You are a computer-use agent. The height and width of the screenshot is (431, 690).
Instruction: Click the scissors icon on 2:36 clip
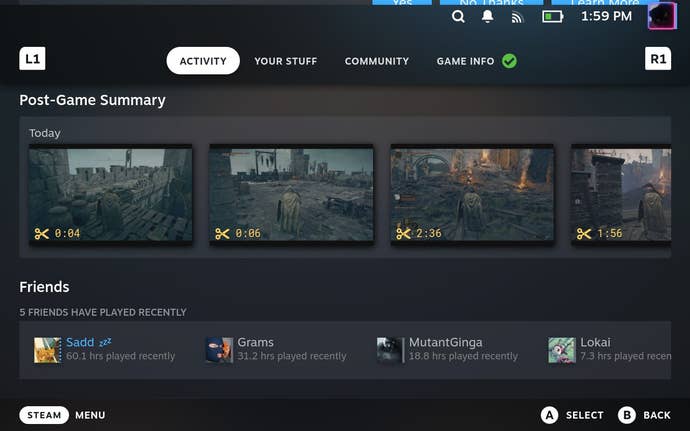click(x=403, y=233)
